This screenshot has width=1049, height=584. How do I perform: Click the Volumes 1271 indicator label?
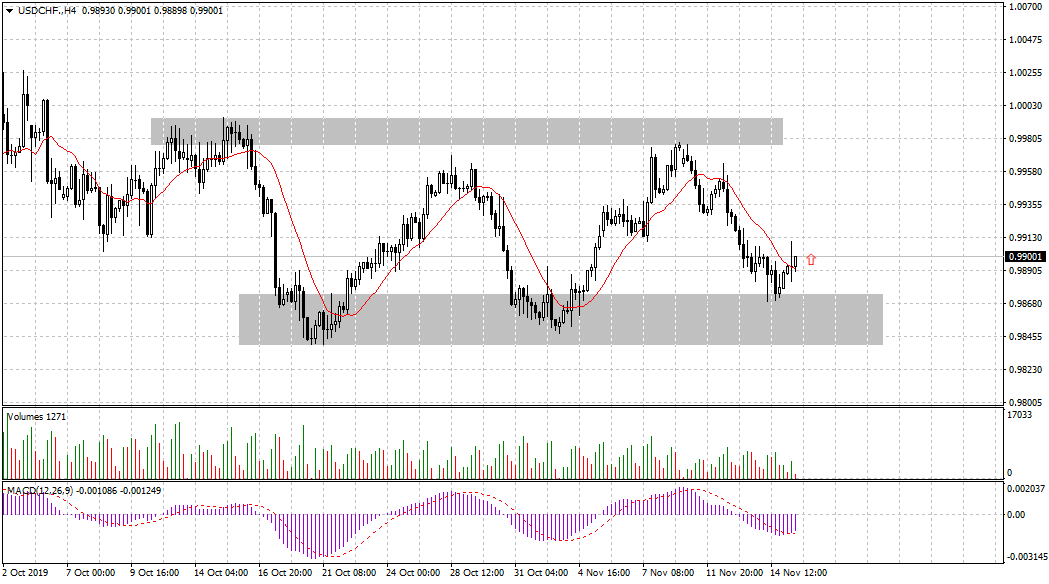coord(37,416)
